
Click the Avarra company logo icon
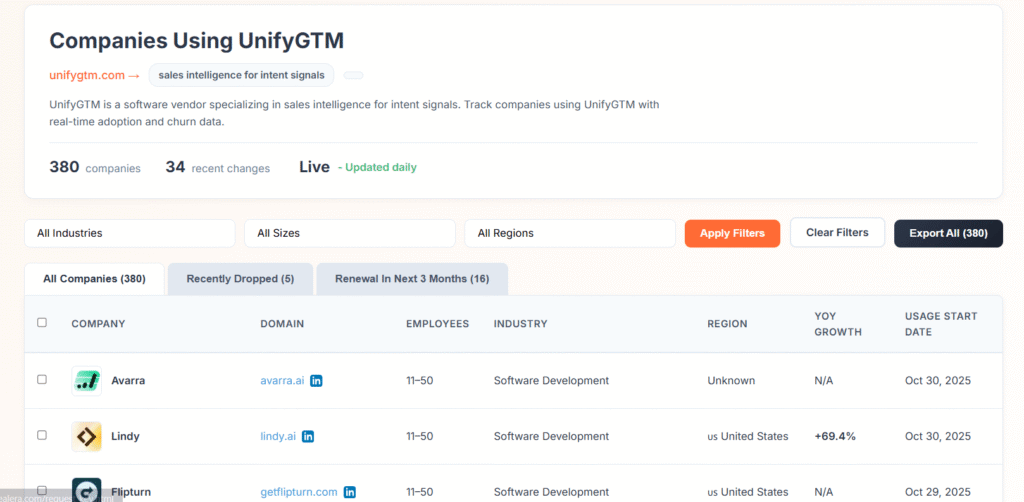point(87,380)
